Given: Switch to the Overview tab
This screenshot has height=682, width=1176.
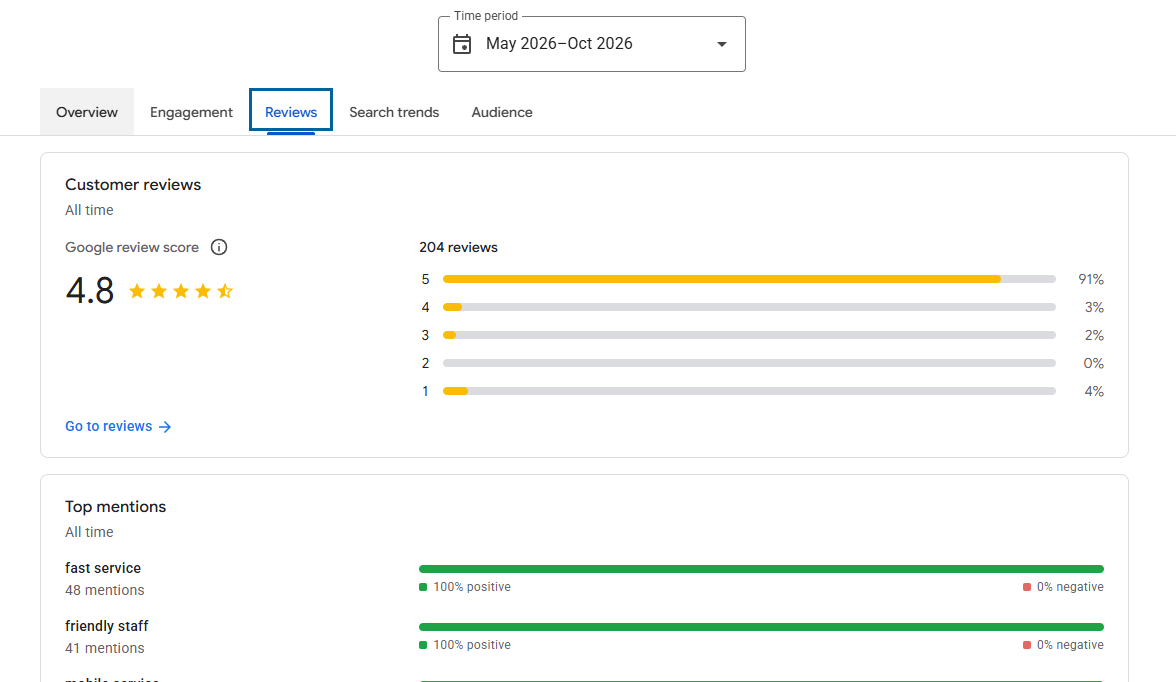Looking at the screenshot, I should coord(87,112).
